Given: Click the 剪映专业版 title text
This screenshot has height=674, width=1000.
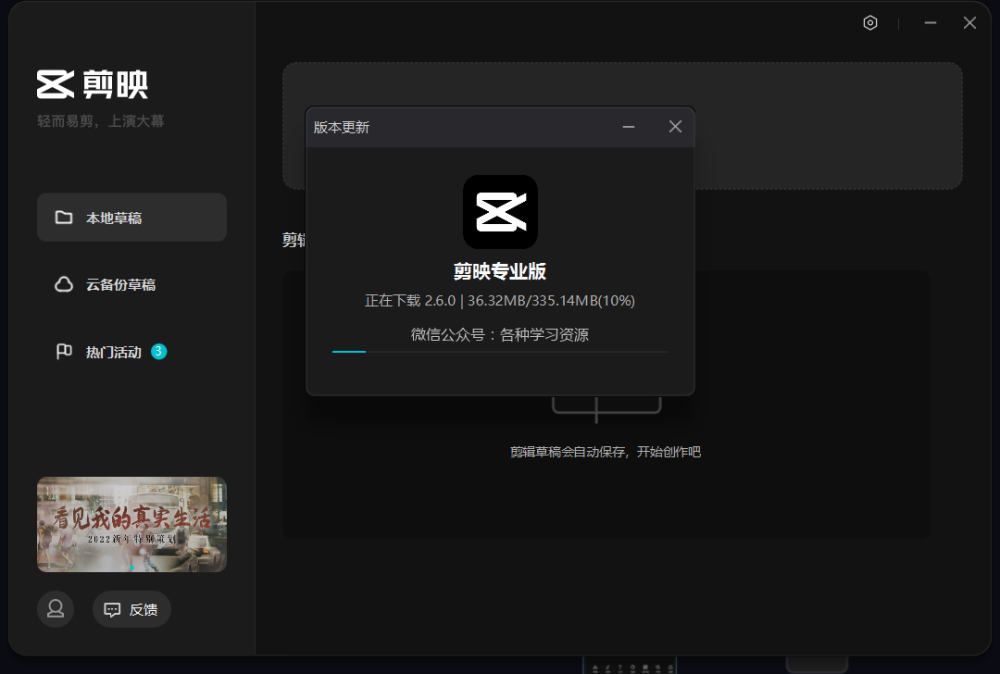Looking at the screenshot, I should [500, 271].
